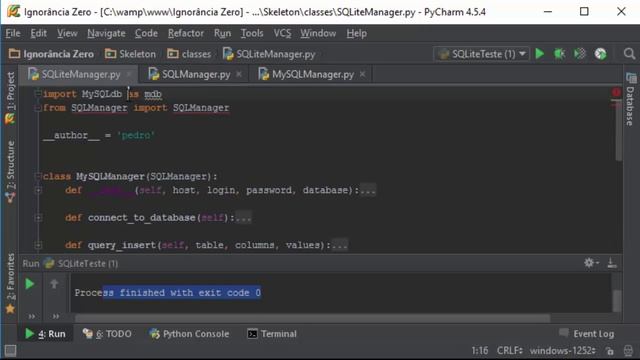Collapse the import block fold marker
640x360 pixels.
click(38, 93)
